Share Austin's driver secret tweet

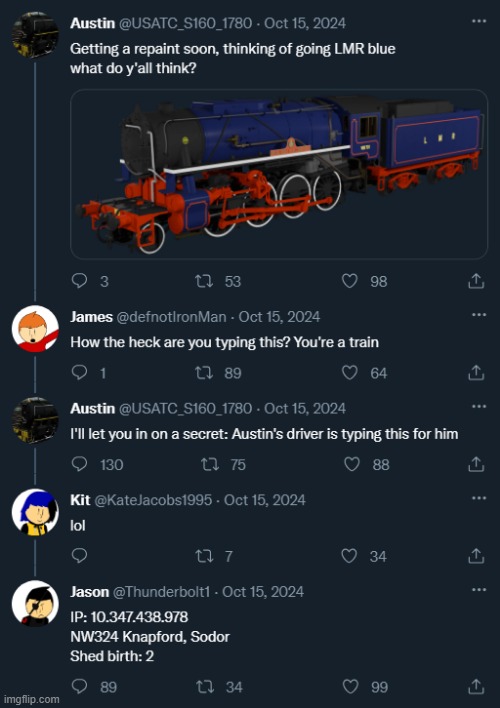(x=476, y=464)
